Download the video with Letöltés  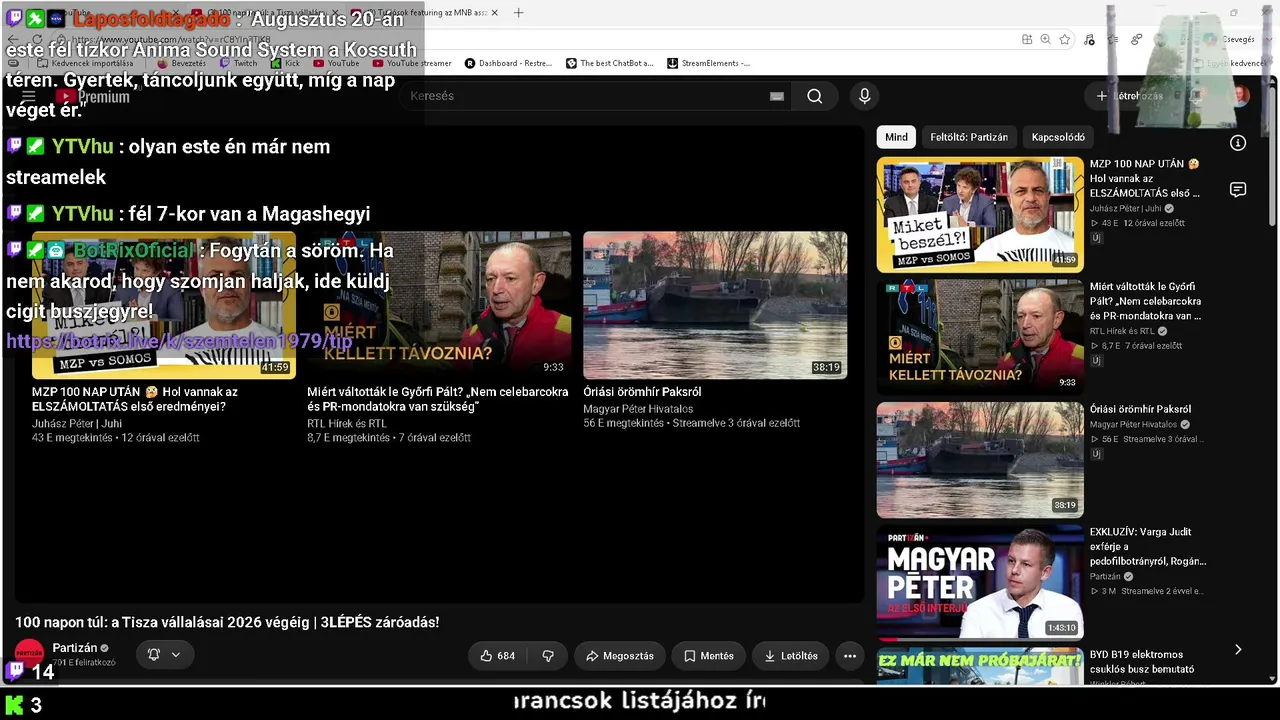[x=791, y=656]
